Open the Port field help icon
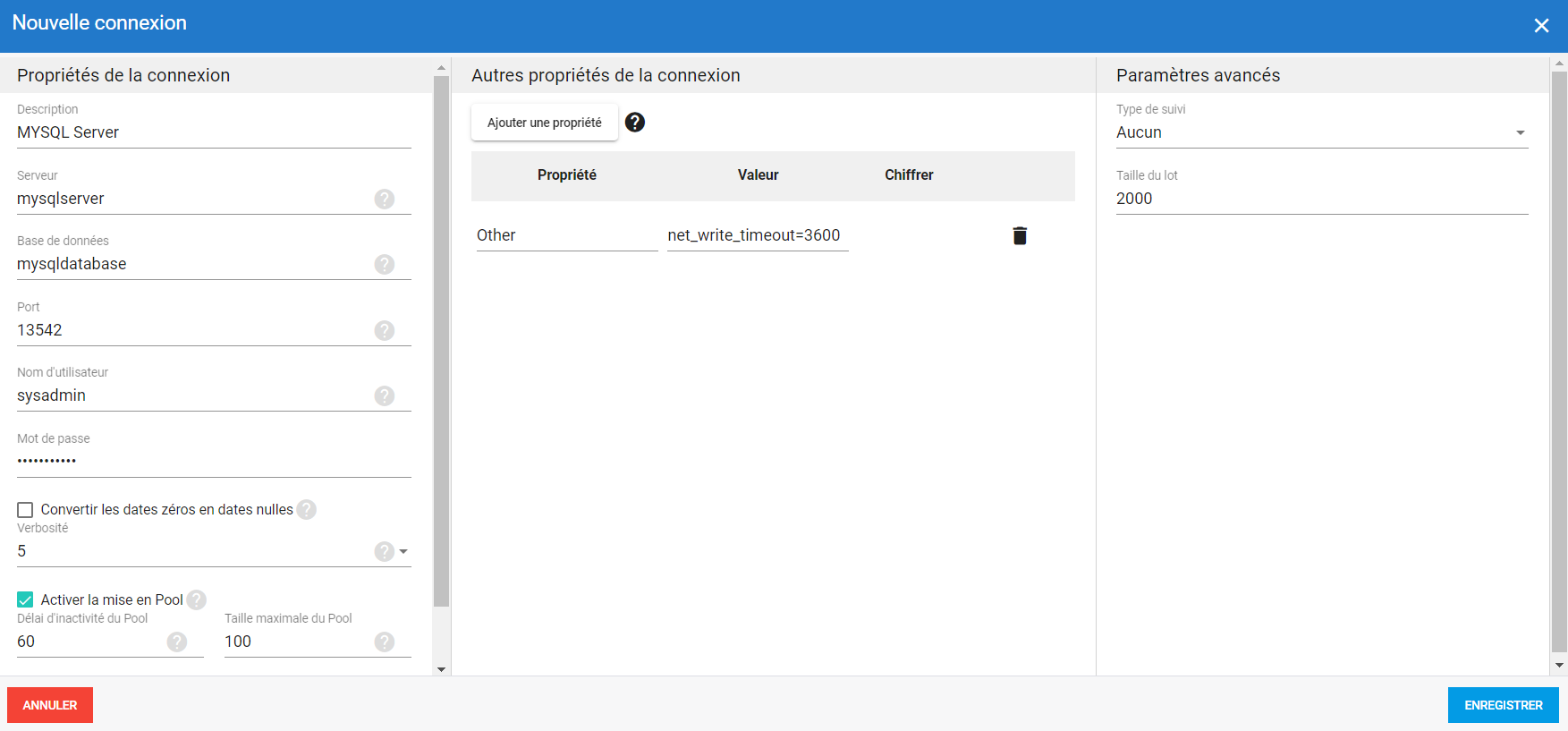 (x=385, y=330)
